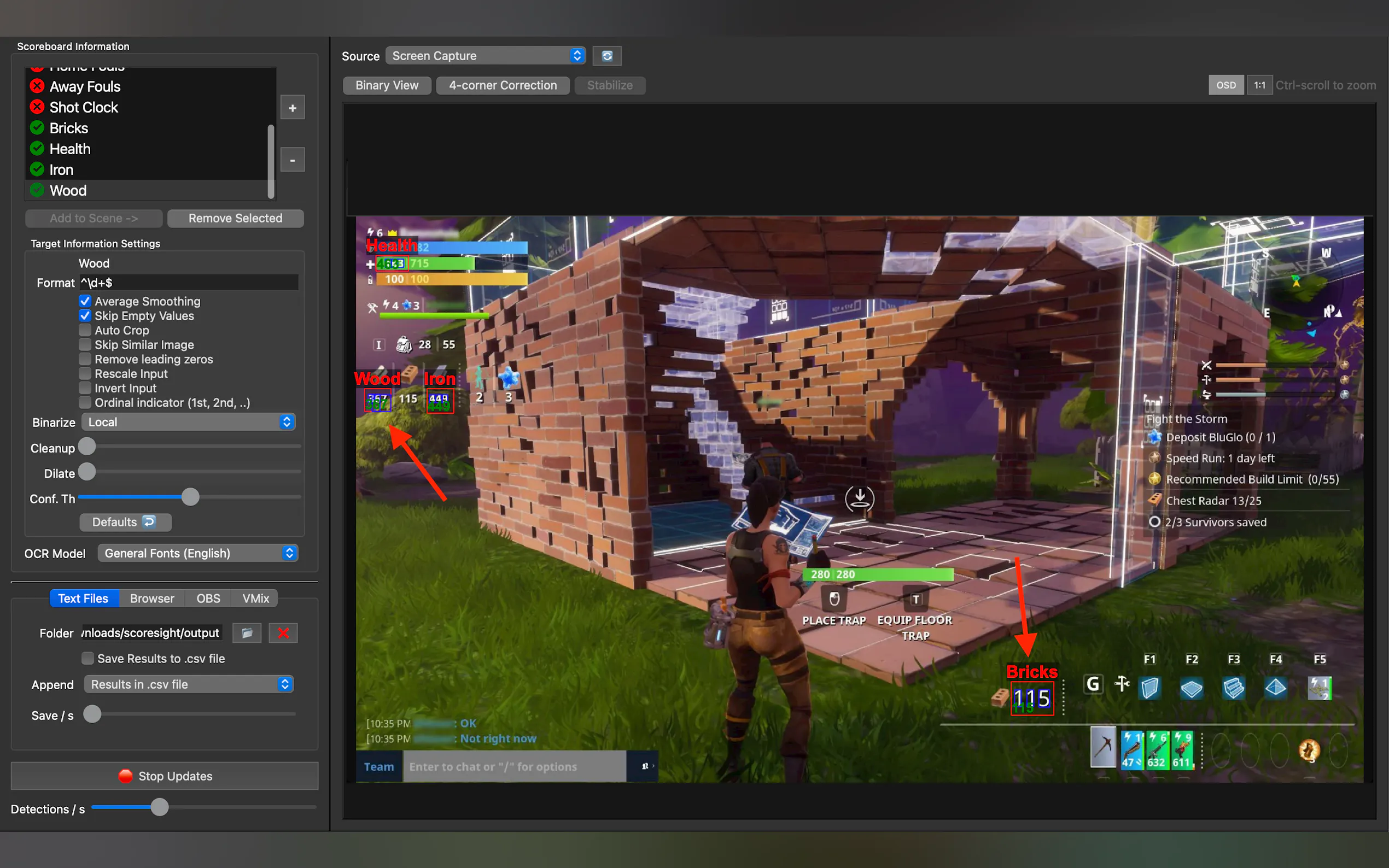
Task: Open the OCR Model dropdown
Action: point(197,553)
